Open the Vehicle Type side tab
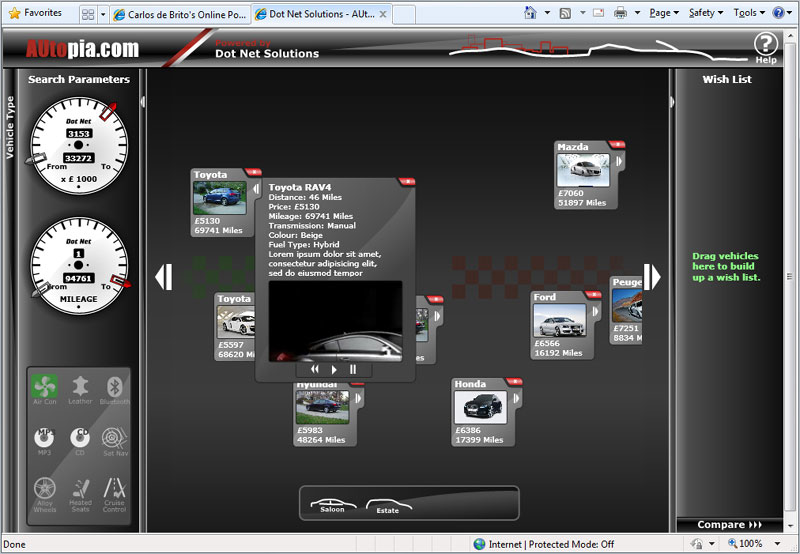This screenshot has height=554, width=800. pos(10,128)
